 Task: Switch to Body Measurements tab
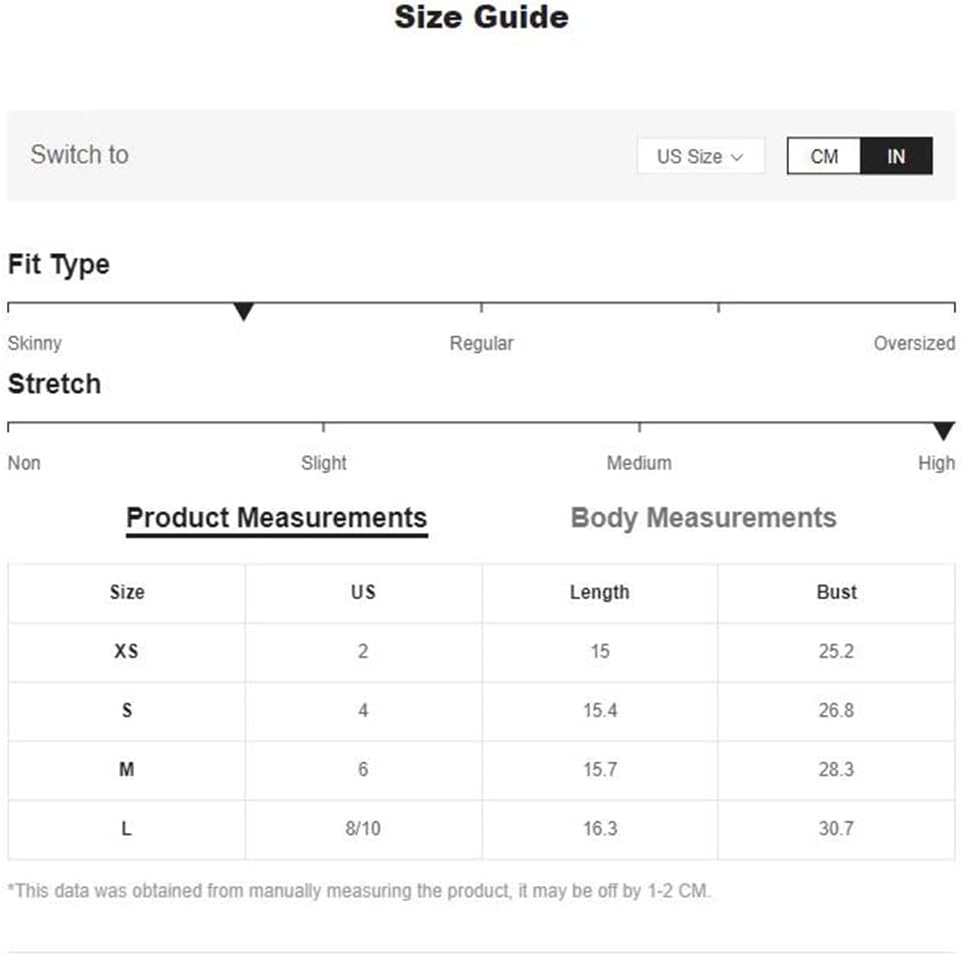703,518
